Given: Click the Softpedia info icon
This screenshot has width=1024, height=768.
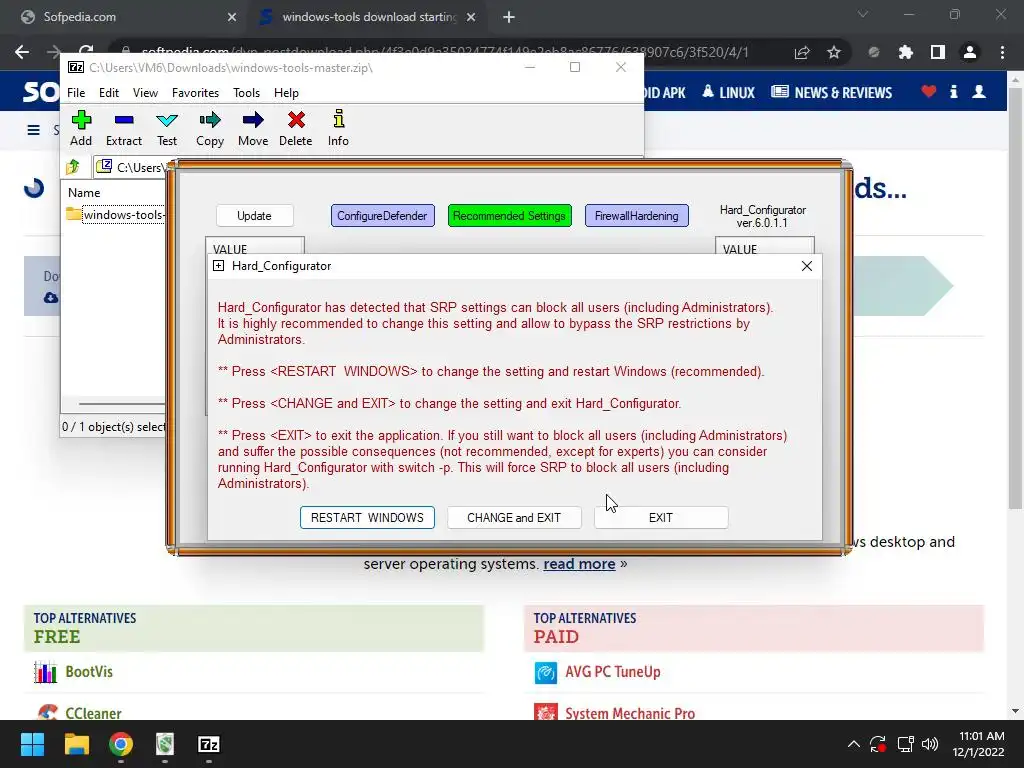Looking at the screenshot, I should point(953,91).
